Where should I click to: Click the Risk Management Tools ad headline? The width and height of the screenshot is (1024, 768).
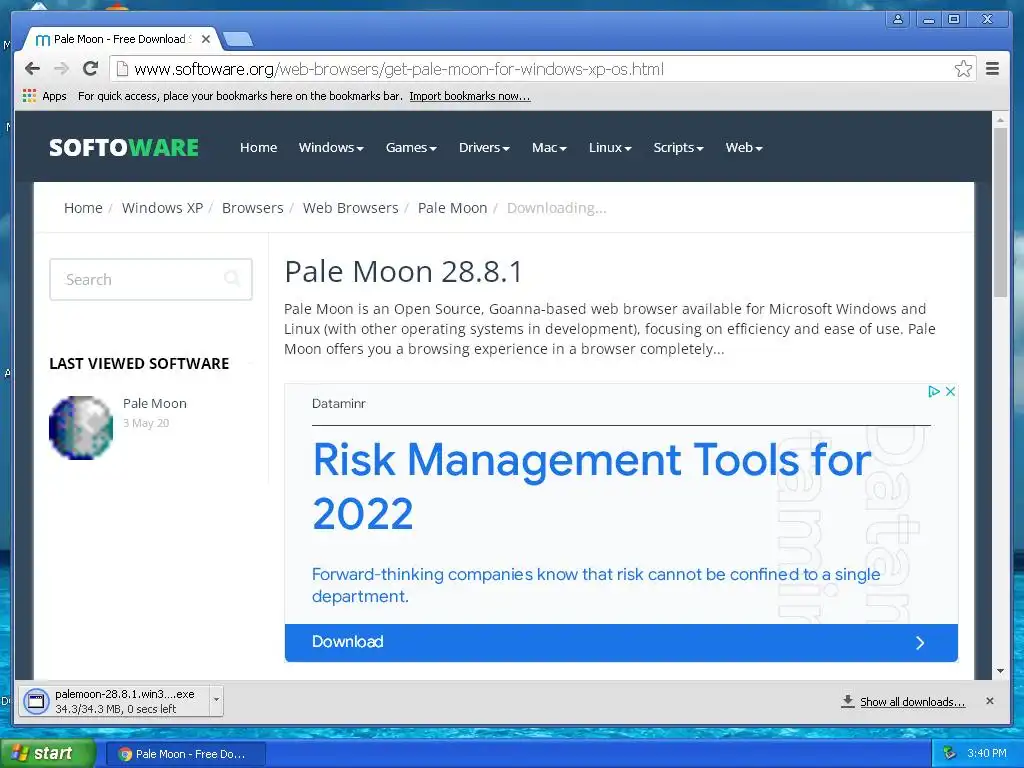pos(592,486)
